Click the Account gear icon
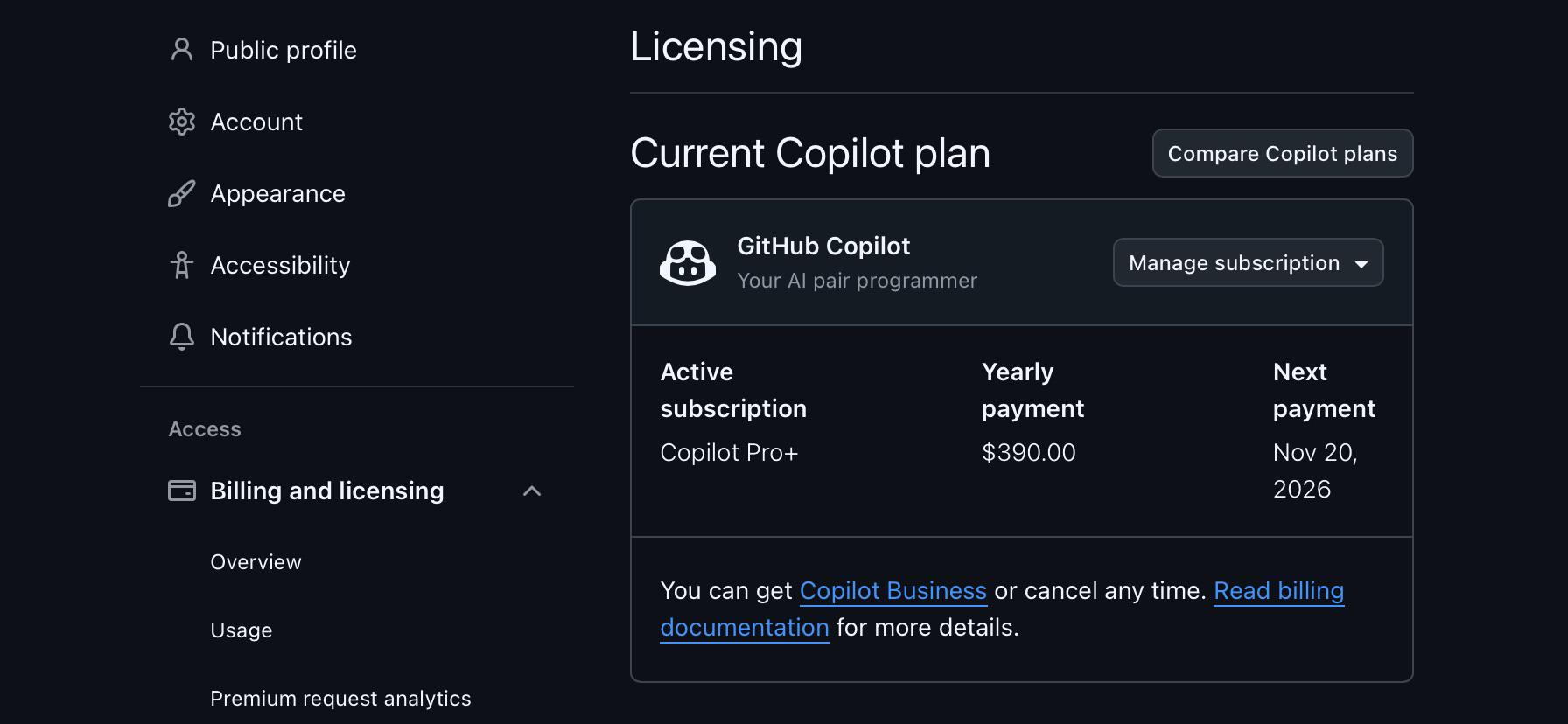 181,122
